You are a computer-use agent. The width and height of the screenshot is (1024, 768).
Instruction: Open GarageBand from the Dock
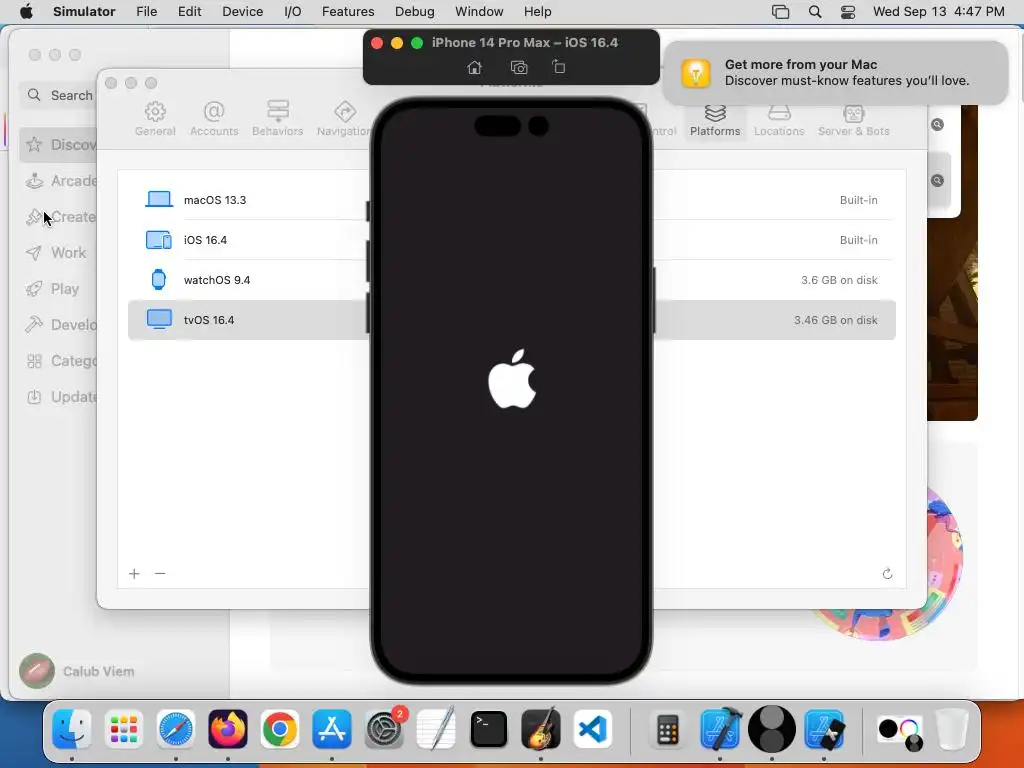pyautogui.click(x=541, y=729)
